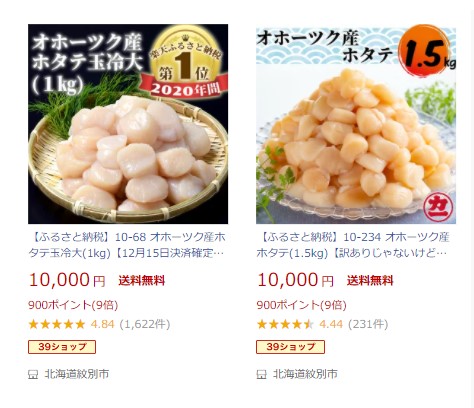
Task: Open the (231件) reviews link
Action: 368,324
